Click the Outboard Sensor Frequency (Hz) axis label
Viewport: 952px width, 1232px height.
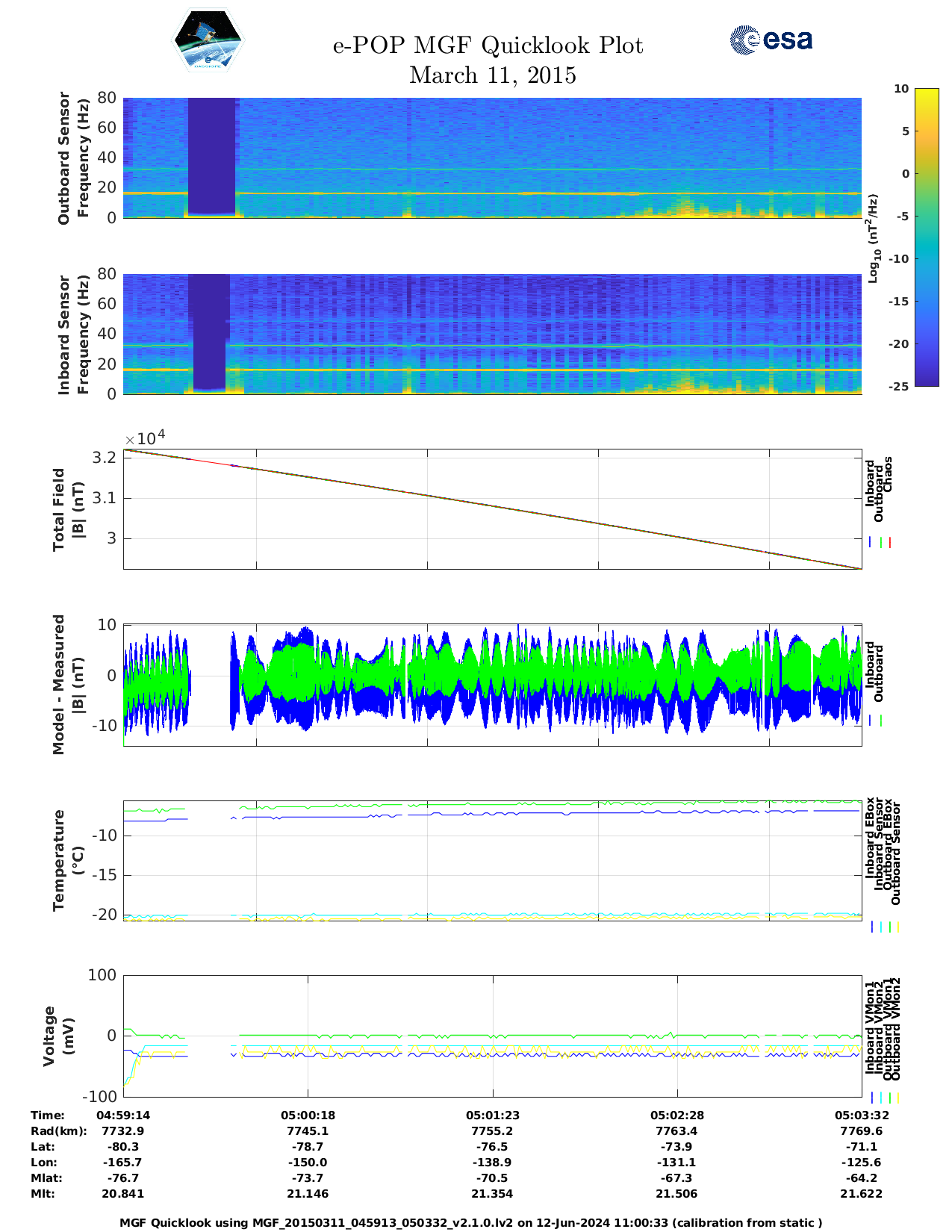coord(73,158)
